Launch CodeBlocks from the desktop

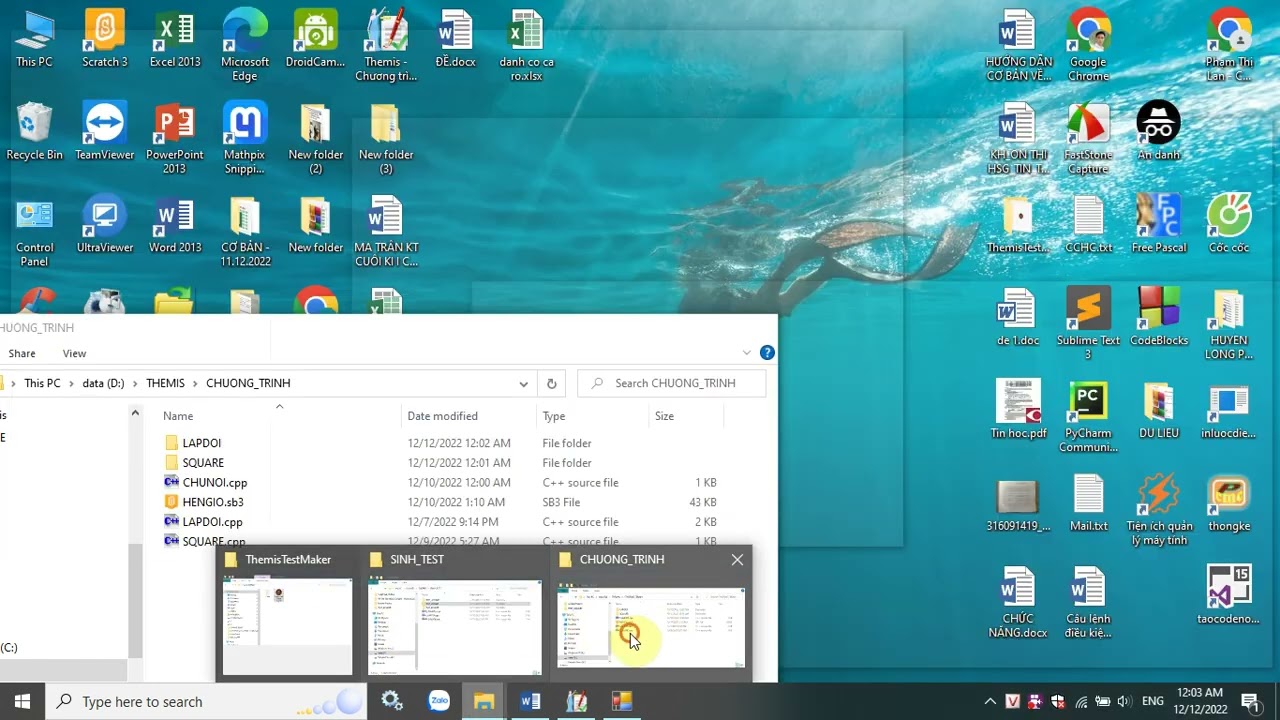pyautogui.click(x=1158, y=317)
